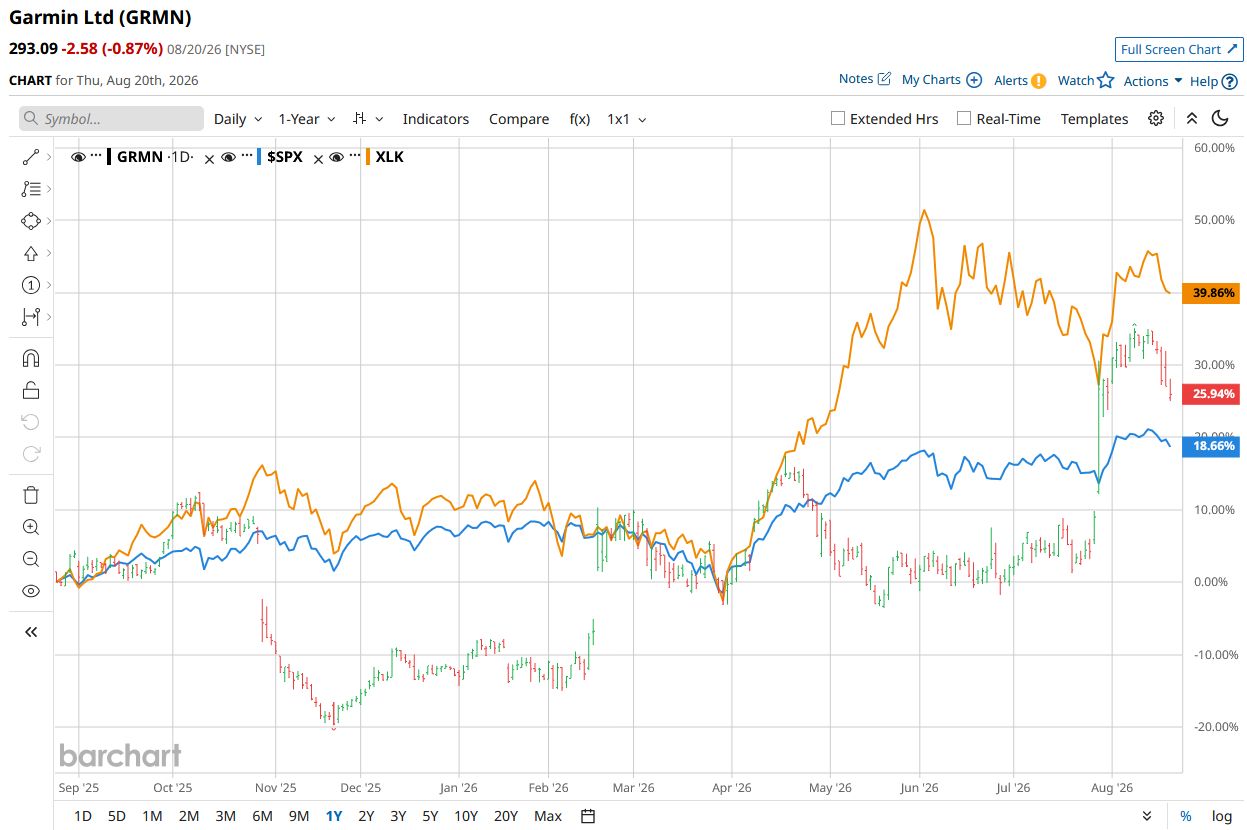The image size is (1247, 830).
Task: Expand the line tool chevron
Action: pyautogui.click(x=49, y=157)
